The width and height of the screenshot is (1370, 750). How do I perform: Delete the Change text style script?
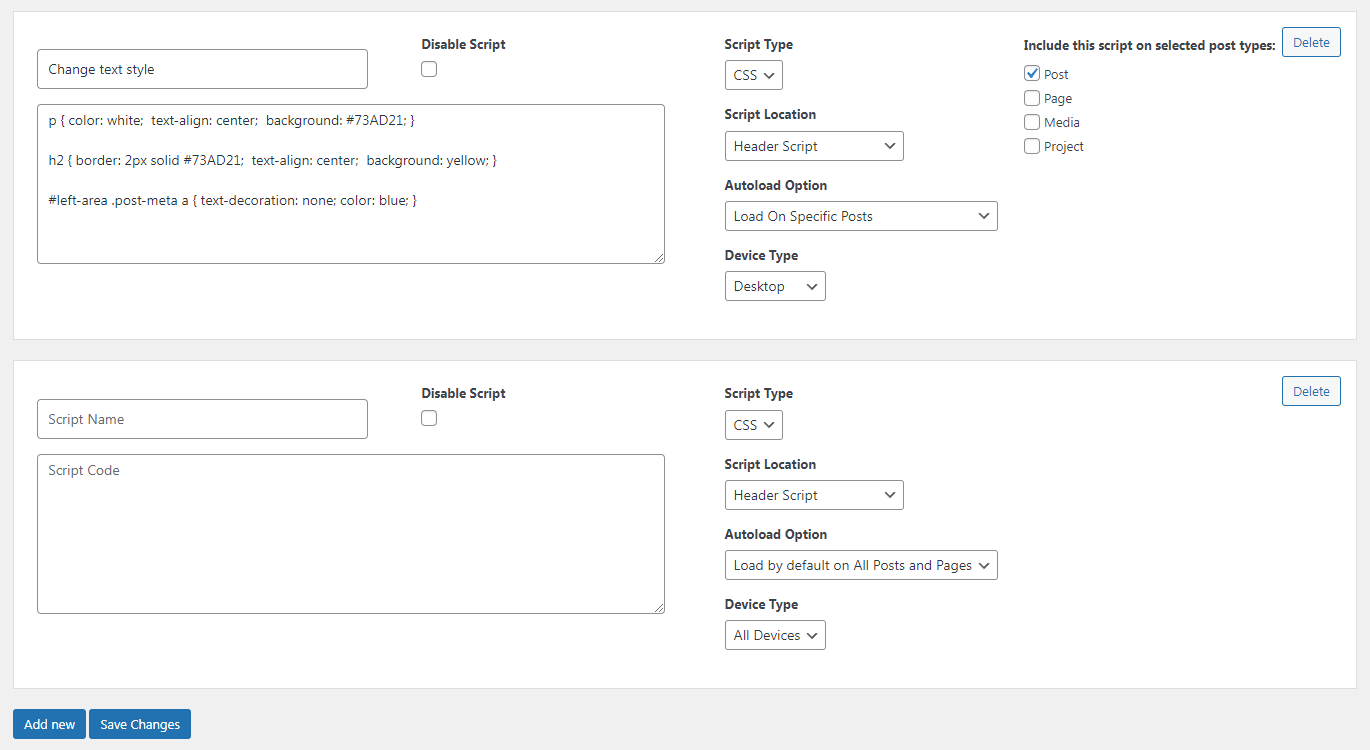click(x=1310, y=42)
